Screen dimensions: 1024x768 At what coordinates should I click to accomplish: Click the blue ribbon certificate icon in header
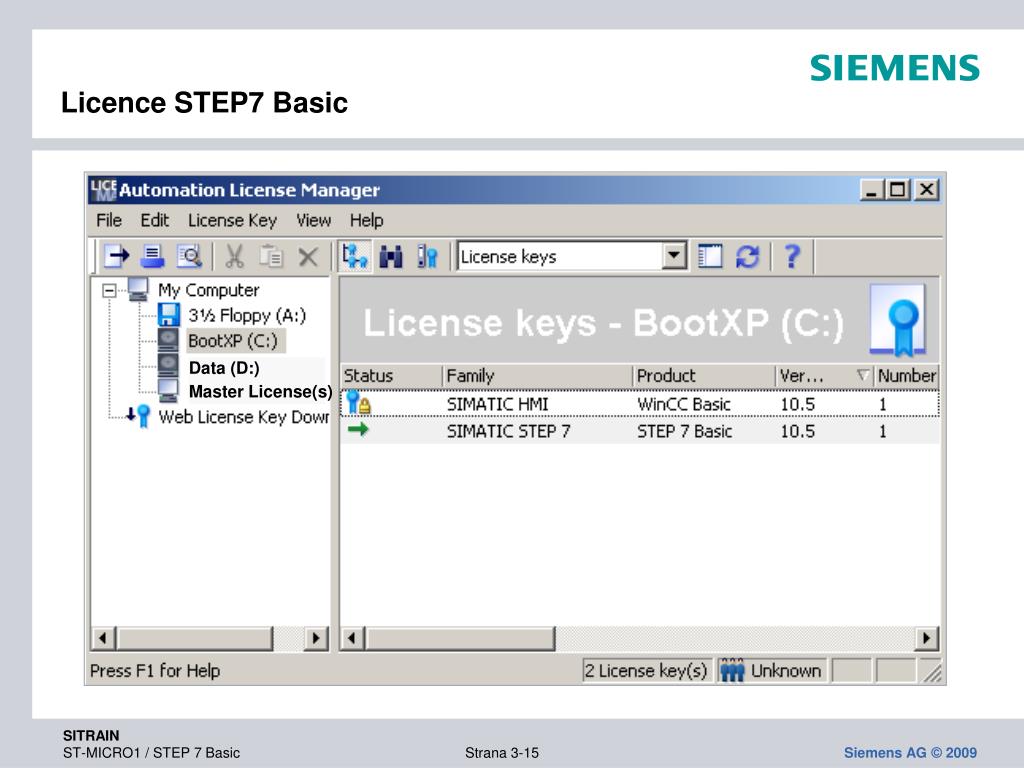coord(899,320)
